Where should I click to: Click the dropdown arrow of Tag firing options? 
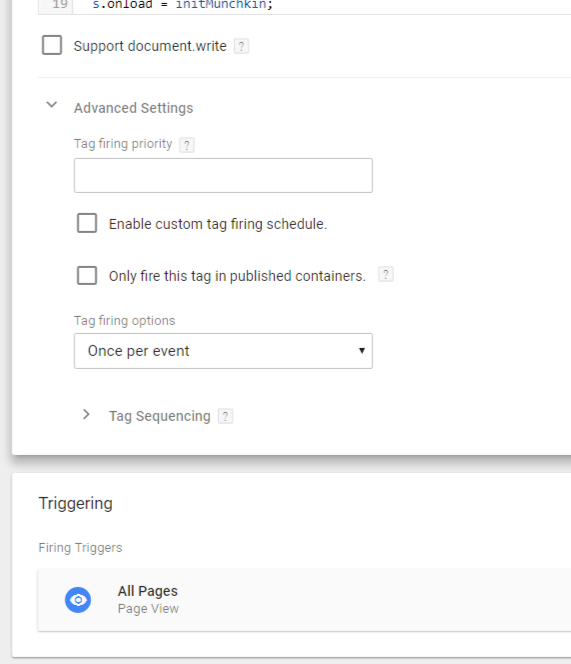click(x=362, y=351)
